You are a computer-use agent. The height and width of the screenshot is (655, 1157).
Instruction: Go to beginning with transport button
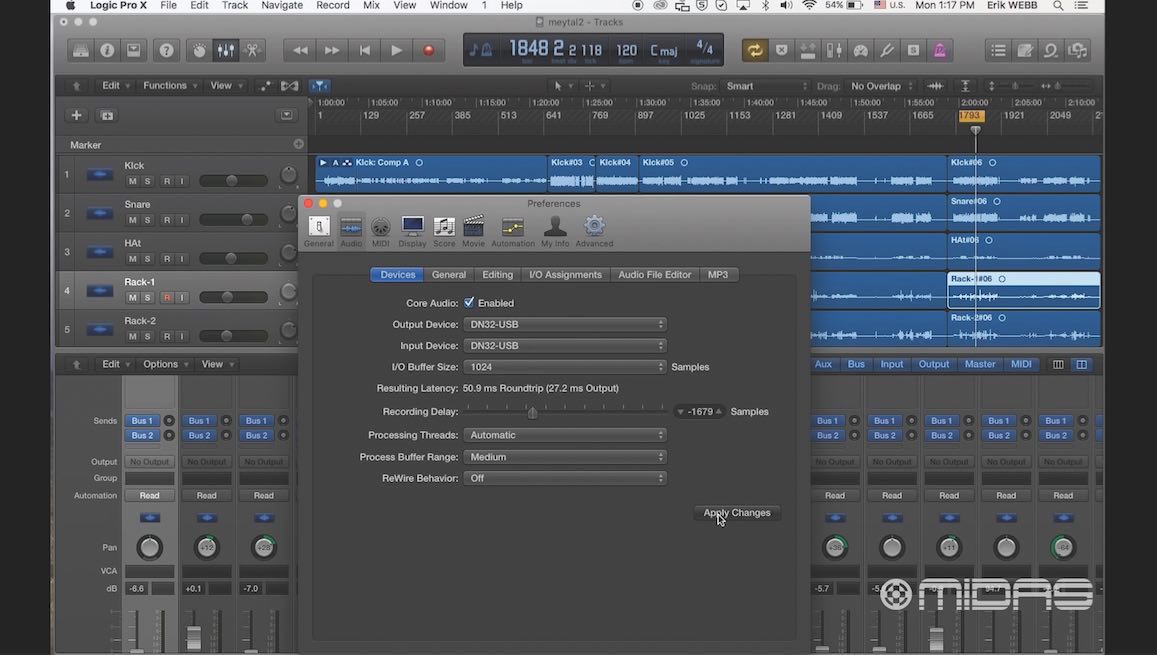(365, 50)
